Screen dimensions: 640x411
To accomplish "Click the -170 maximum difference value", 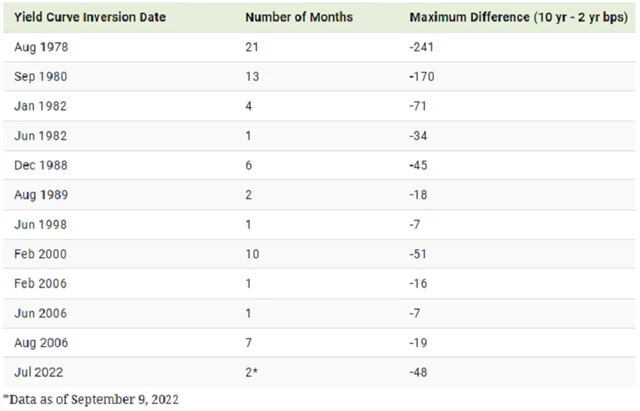I will pyautogui.click(x=422, y=77).
